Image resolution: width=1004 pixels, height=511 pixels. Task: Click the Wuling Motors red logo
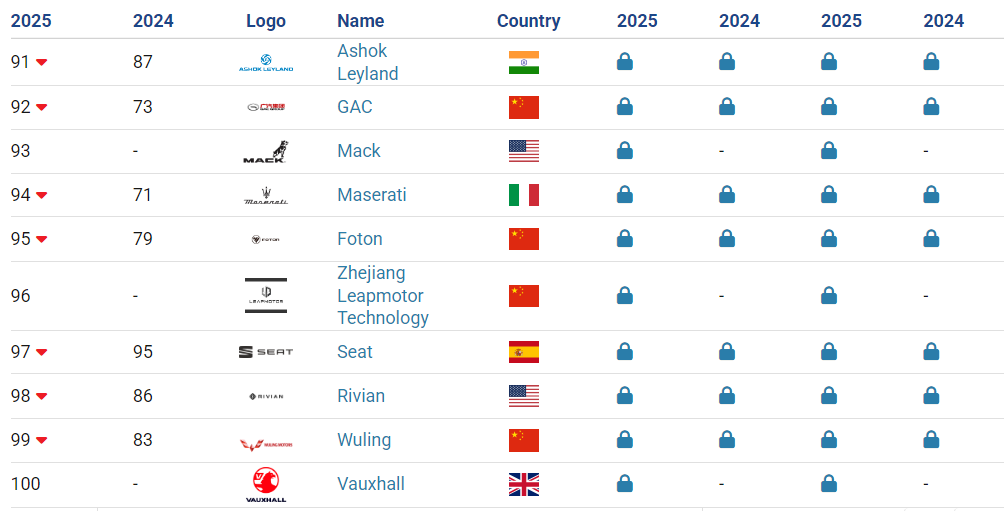tap(266, 444)
